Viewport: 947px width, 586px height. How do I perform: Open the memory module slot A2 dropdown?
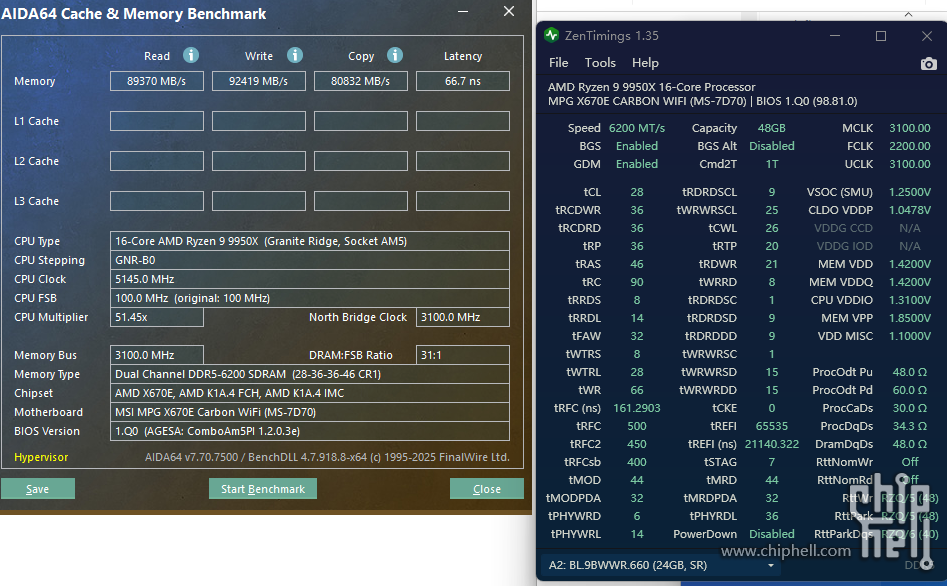[661, 565]
